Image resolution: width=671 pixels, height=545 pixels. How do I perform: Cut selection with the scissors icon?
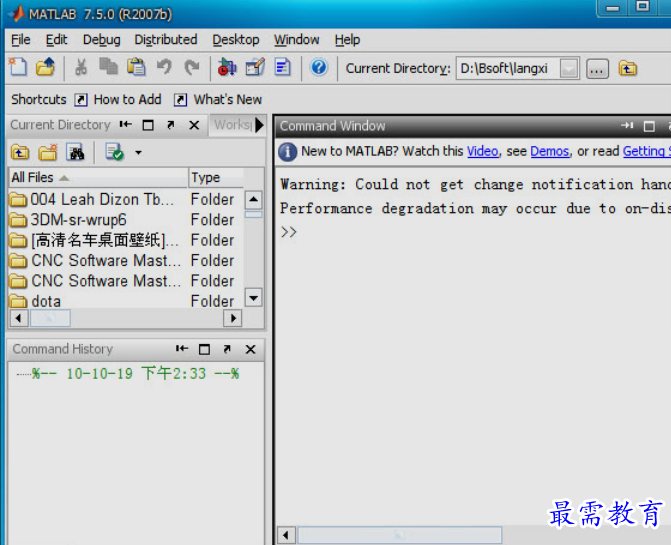click(80, 67)
